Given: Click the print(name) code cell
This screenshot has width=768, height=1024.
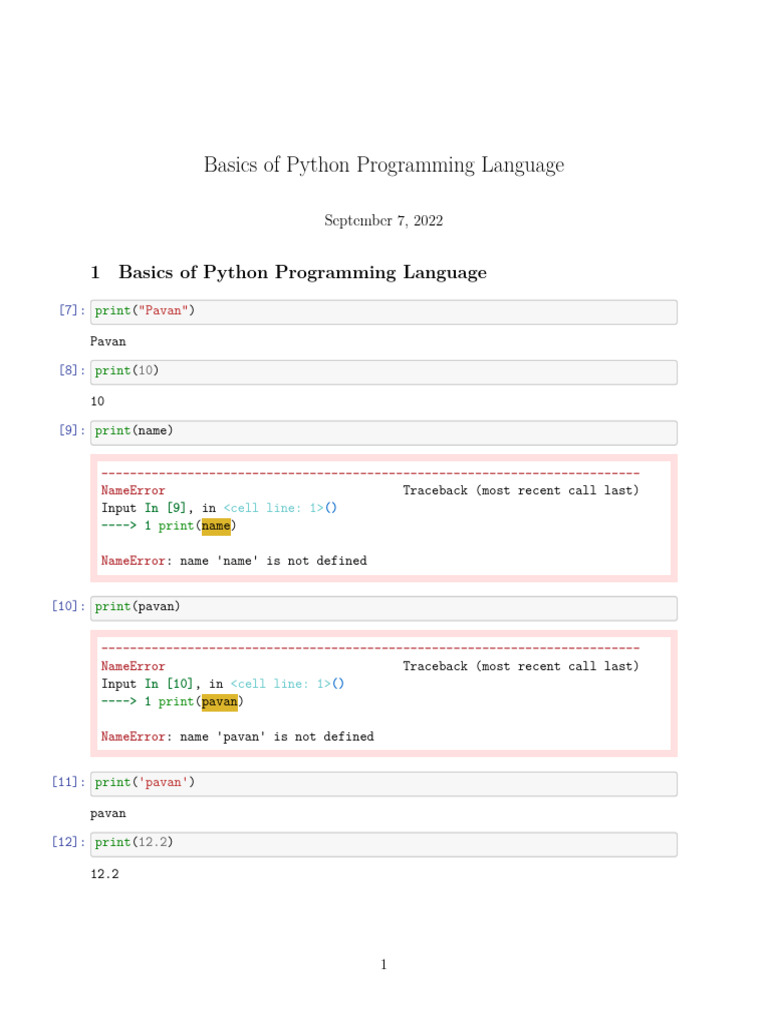Looking at the screenshot, I should pos(383,431).
